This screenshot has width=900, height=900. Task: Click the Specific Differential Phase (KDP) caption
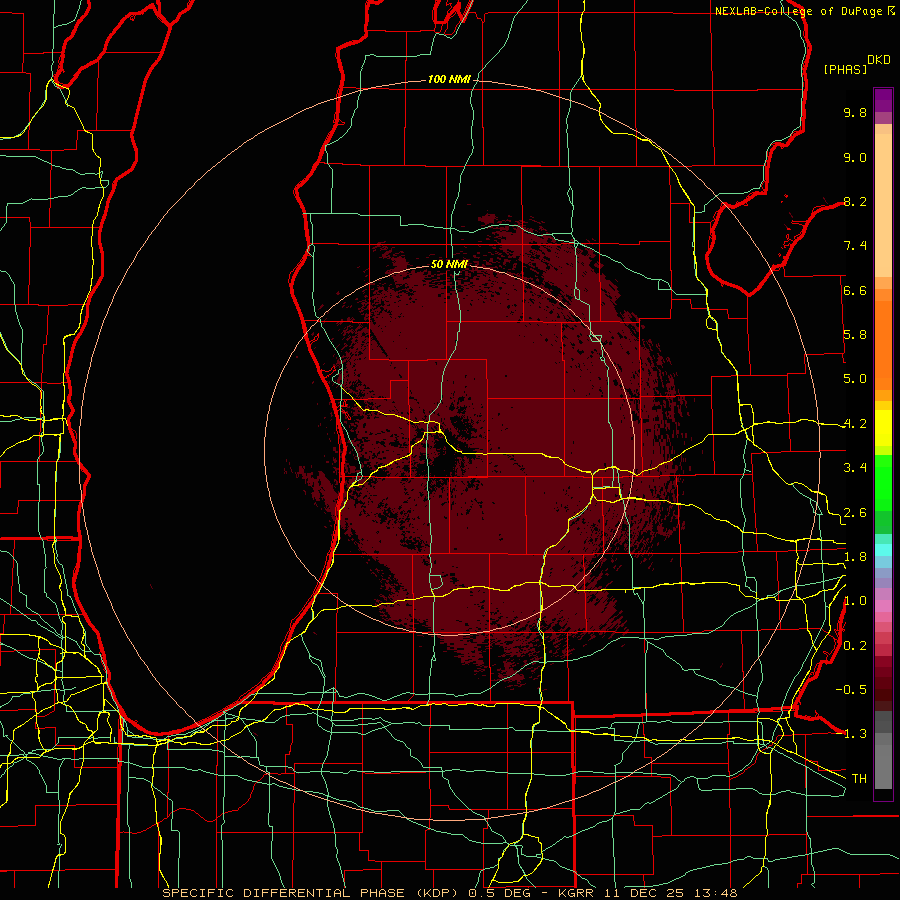310,893
